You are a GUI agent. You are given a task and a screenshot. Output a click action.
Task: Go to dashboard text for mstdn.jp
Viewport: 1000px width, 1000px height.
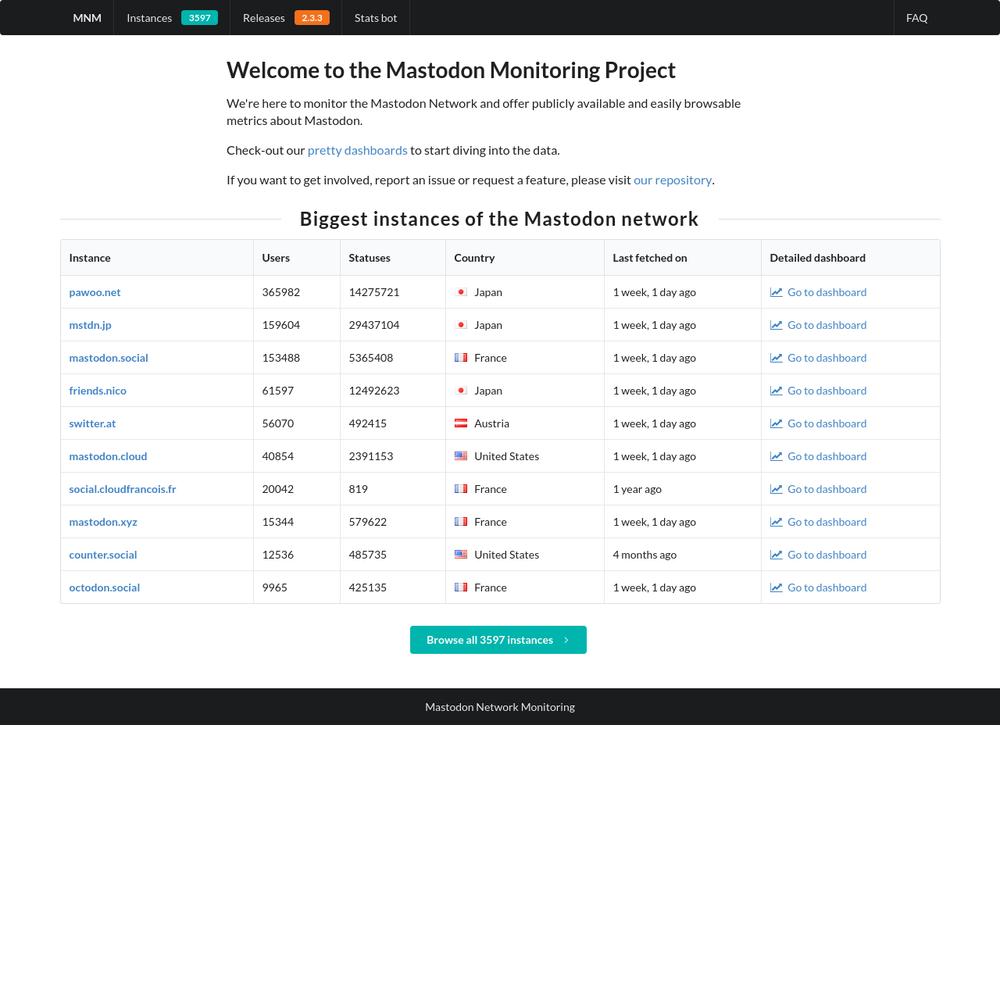(827, 325)
